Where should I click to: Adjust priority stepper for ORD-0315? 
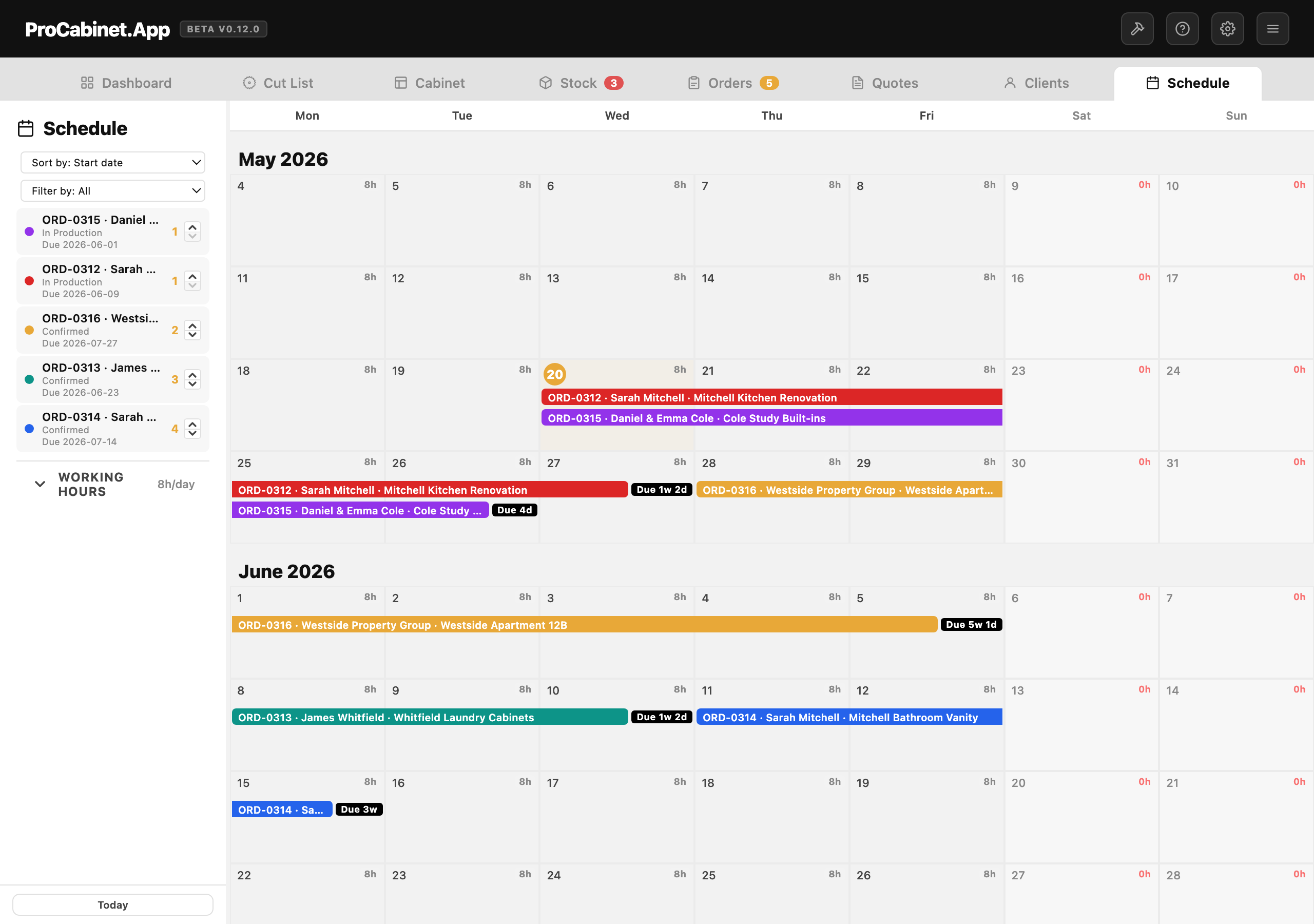pos(192,232)
